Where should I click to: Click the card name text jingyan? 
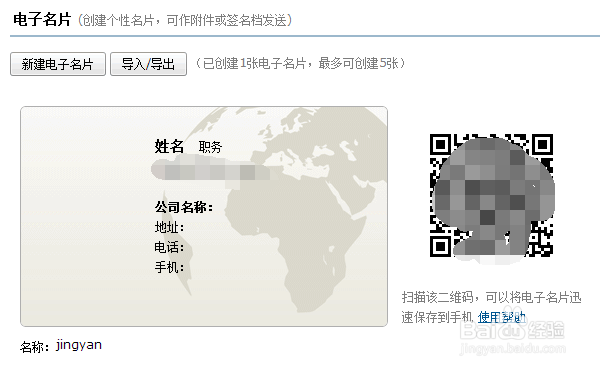79,345
